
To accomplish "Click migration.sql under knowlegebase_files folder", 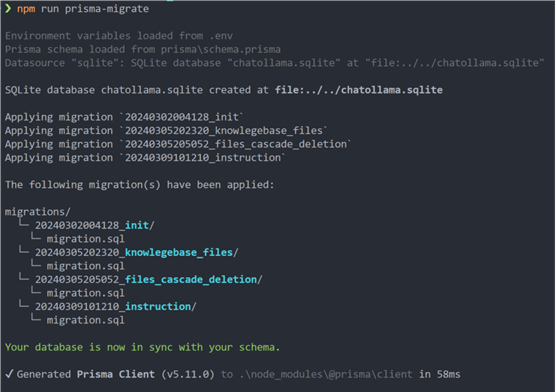I will coord(85,266).
